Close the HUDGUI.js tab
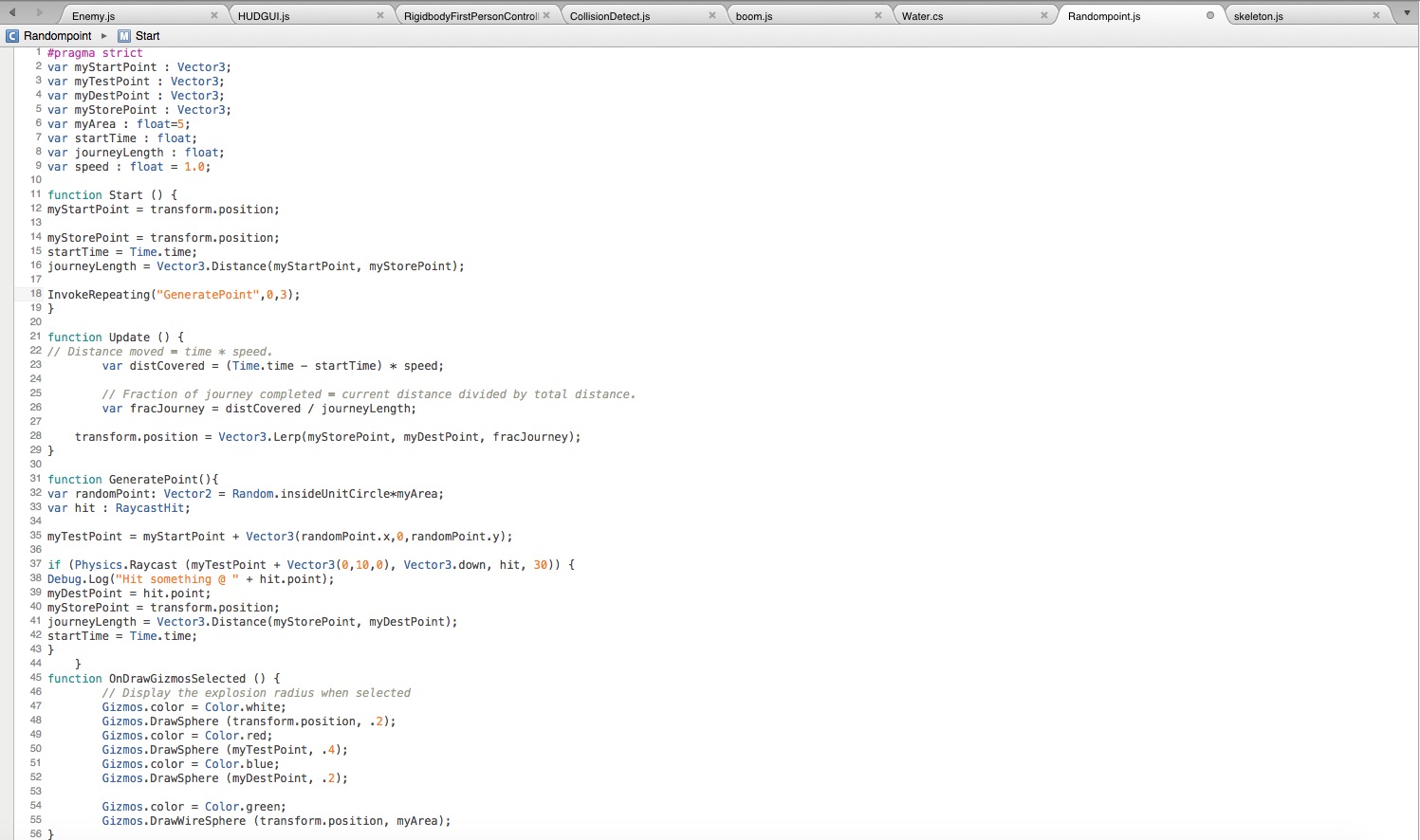1420x840 pixels. click(x=380, y=15)
